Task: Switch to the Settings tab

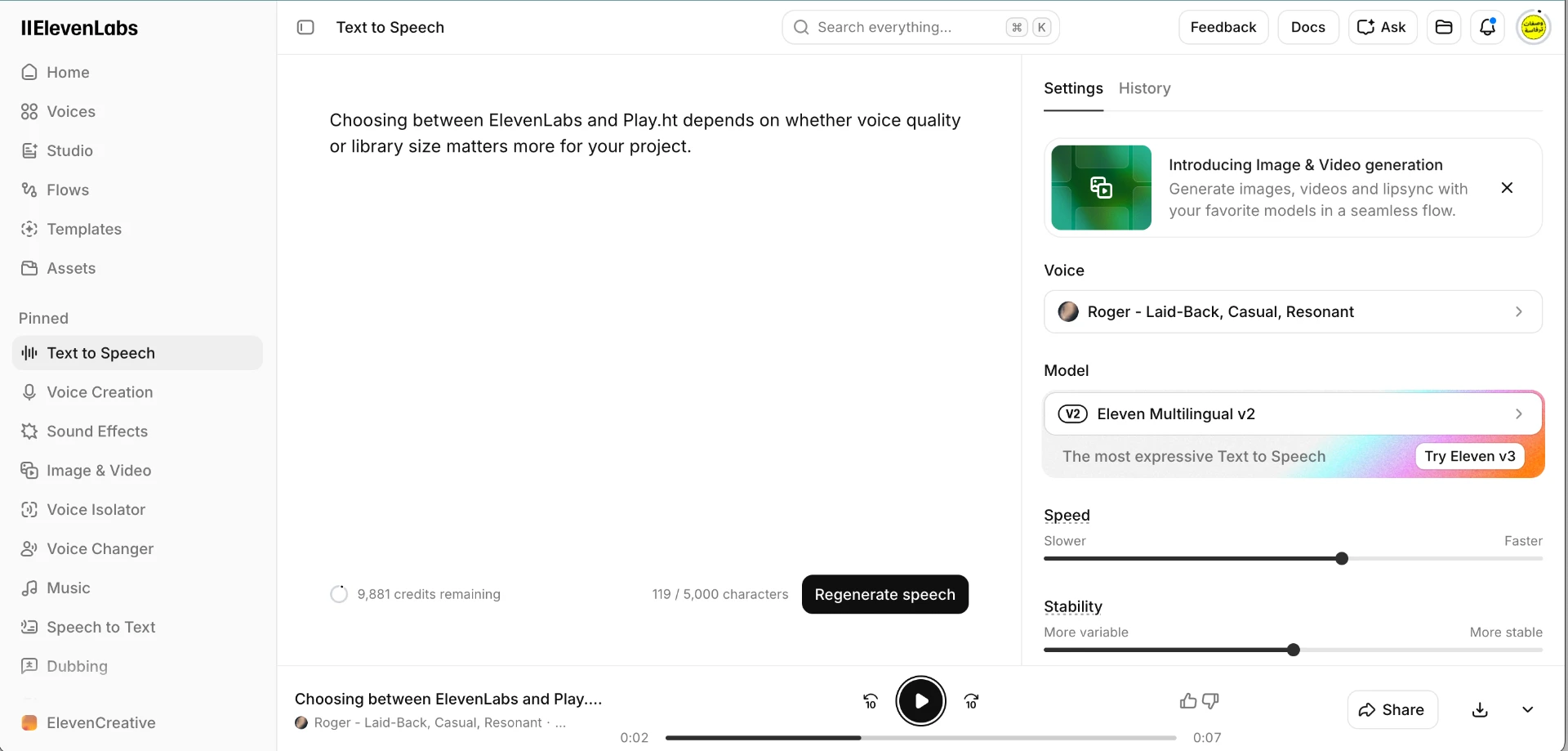Action: tap(1073, 88)
